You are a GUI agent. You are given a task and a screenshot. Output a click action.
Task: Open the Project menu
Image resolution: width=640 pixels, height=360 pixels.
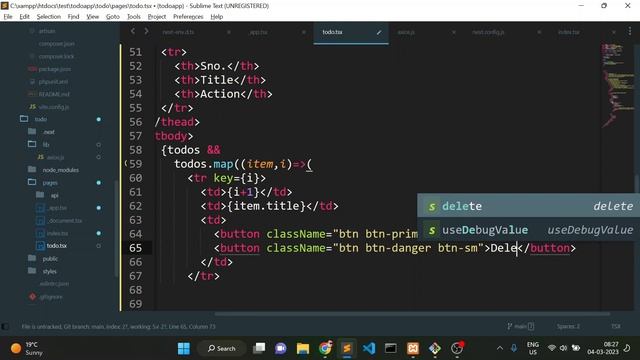point(157,17)
